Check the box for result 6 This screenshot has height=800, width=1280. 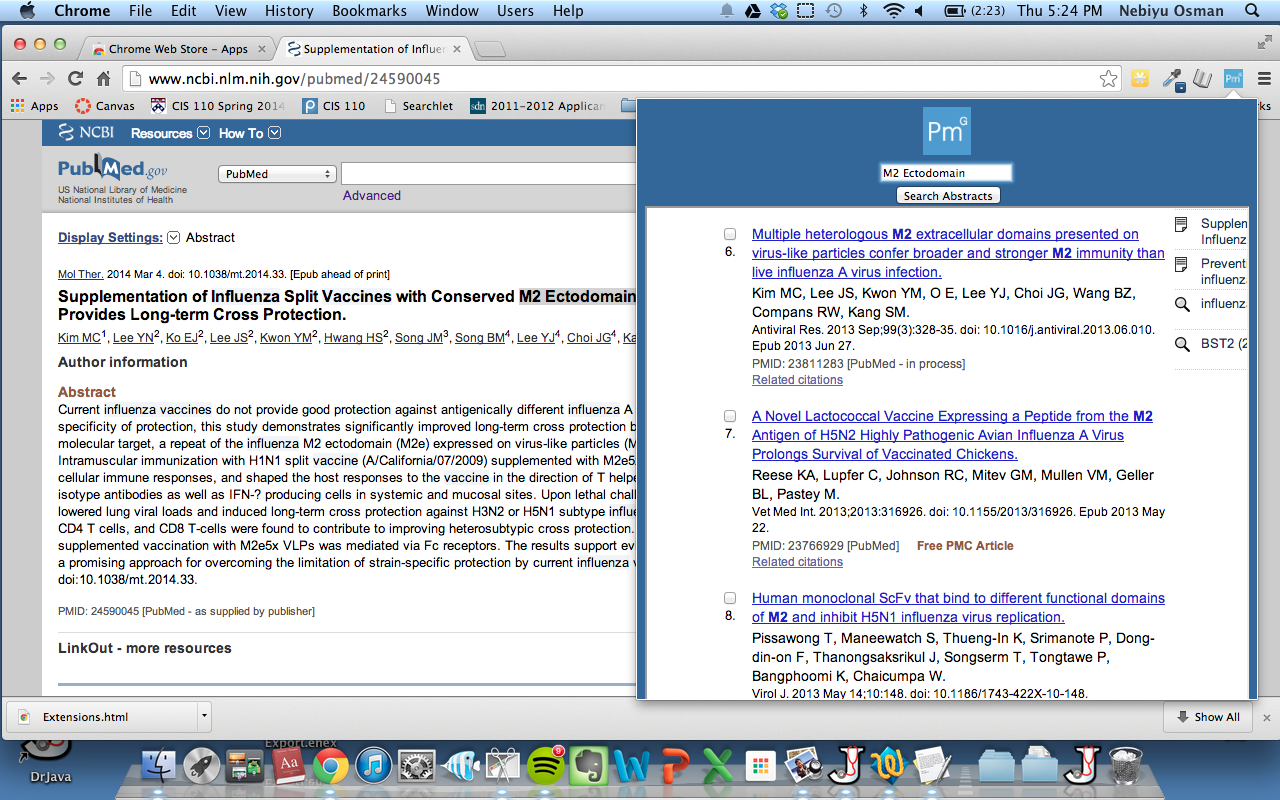[x=730, y=234]
